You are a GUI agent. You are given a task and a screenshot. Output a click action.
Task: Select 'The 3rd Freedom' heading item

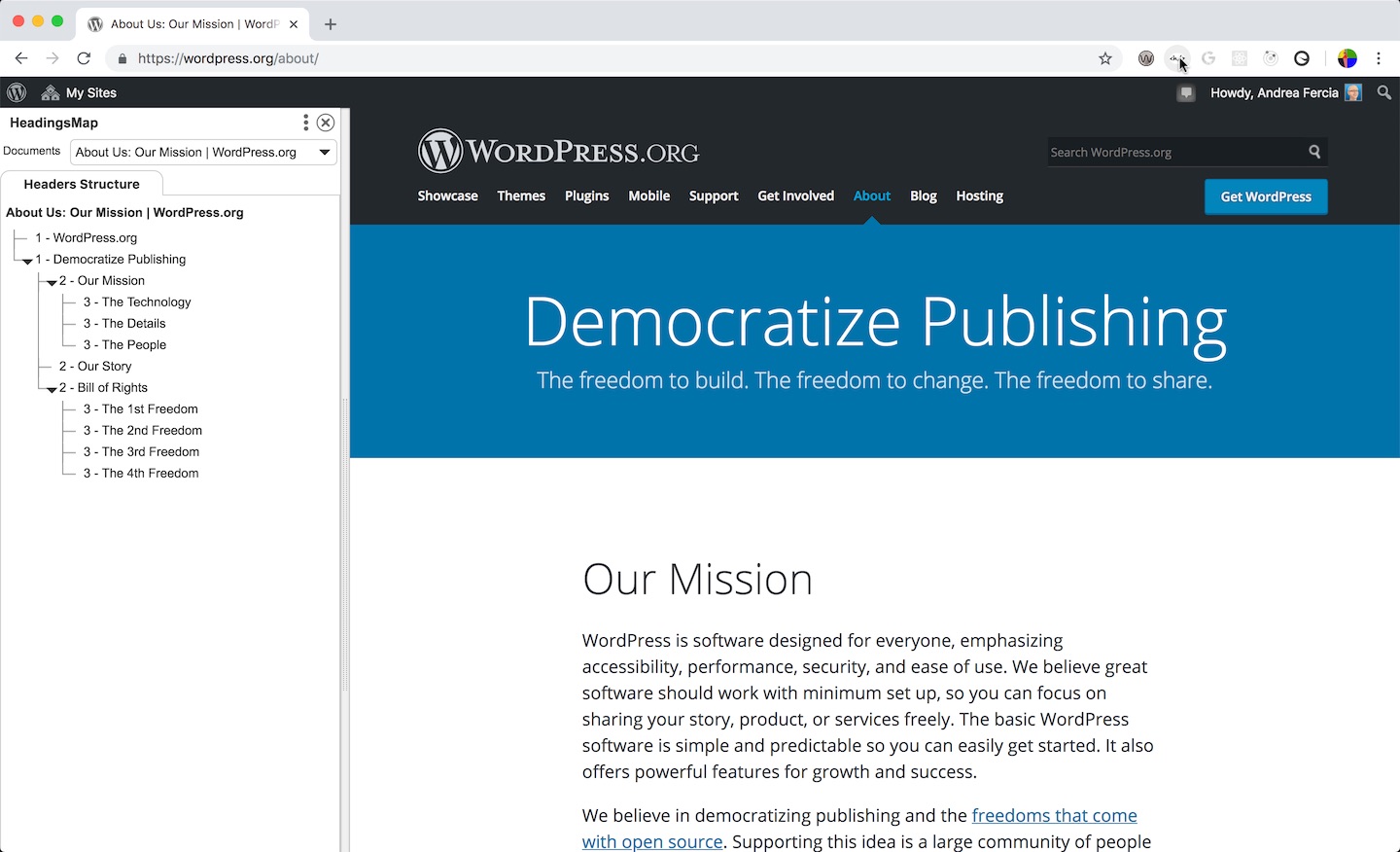[141, 451]
